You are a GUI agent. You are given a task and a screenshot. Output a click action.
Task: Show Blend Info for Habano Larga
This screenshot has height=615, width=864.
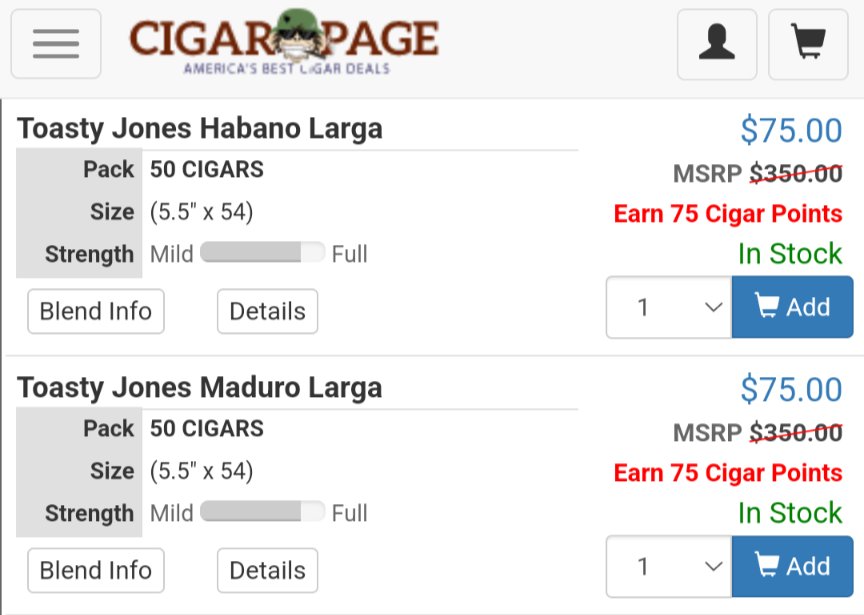96,311
